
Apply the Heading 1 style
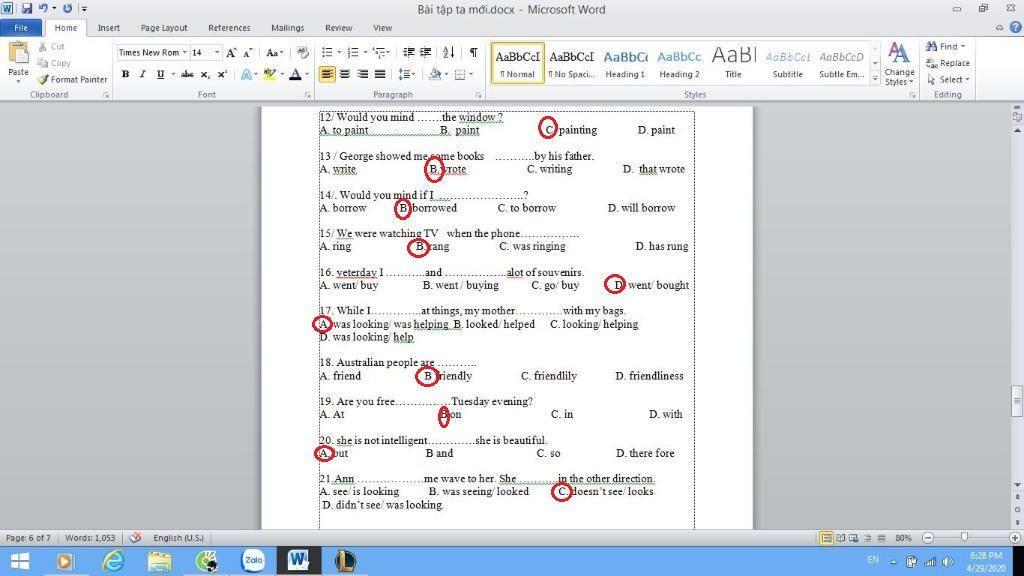[625, 63]
